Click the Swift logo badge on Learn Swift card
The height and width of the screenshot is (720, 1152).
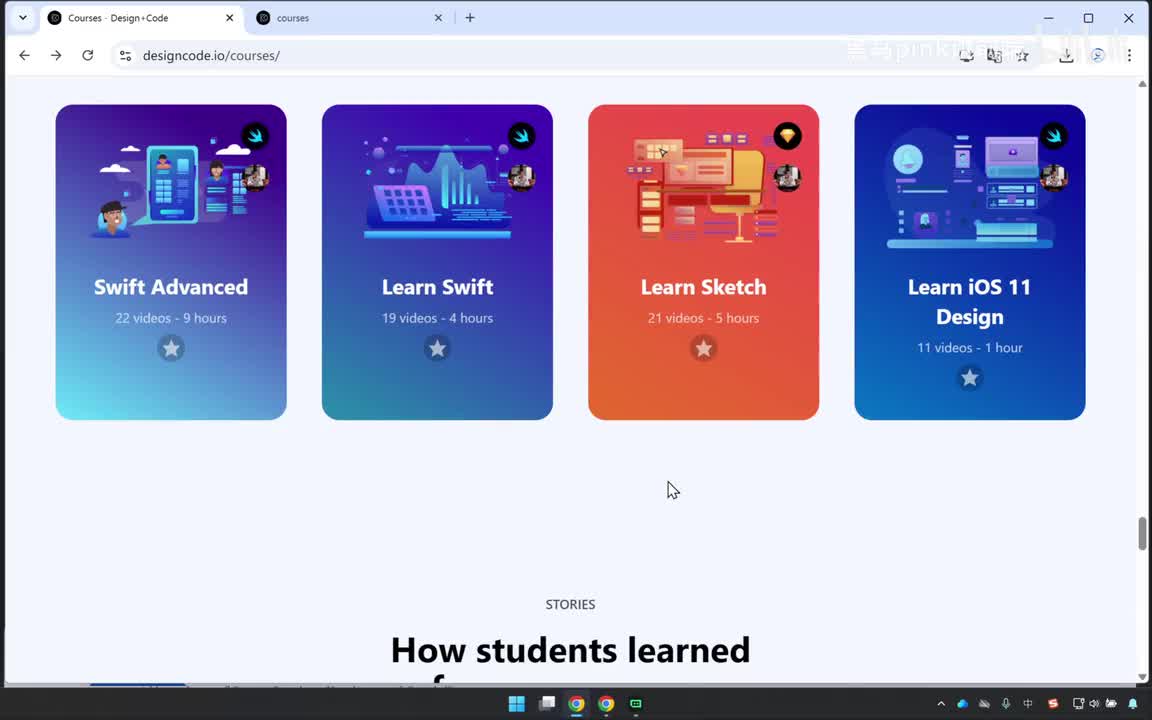pos(522,136)
